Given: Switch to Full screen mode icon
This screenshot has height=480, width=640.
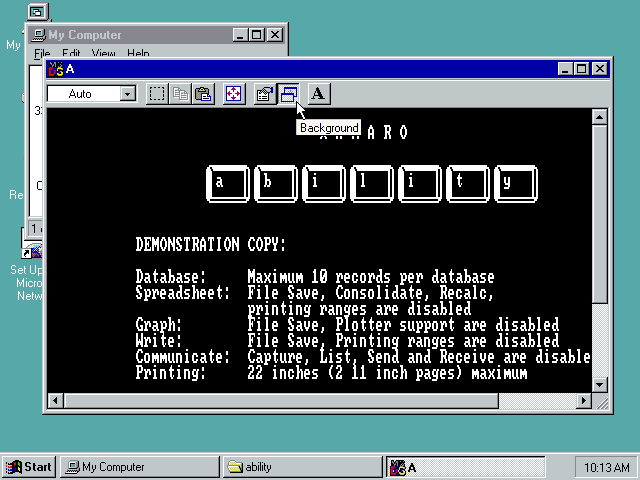Looking at the screenshot, I should point(233,94).
